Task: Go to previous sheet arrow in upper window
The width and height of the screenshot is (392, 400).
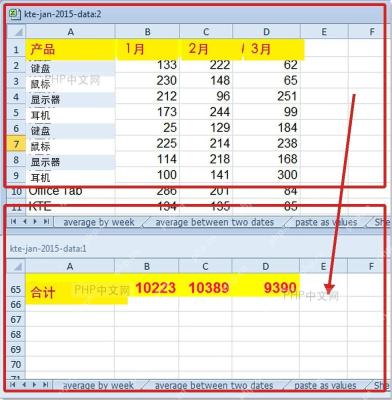Action: point(25,222)
